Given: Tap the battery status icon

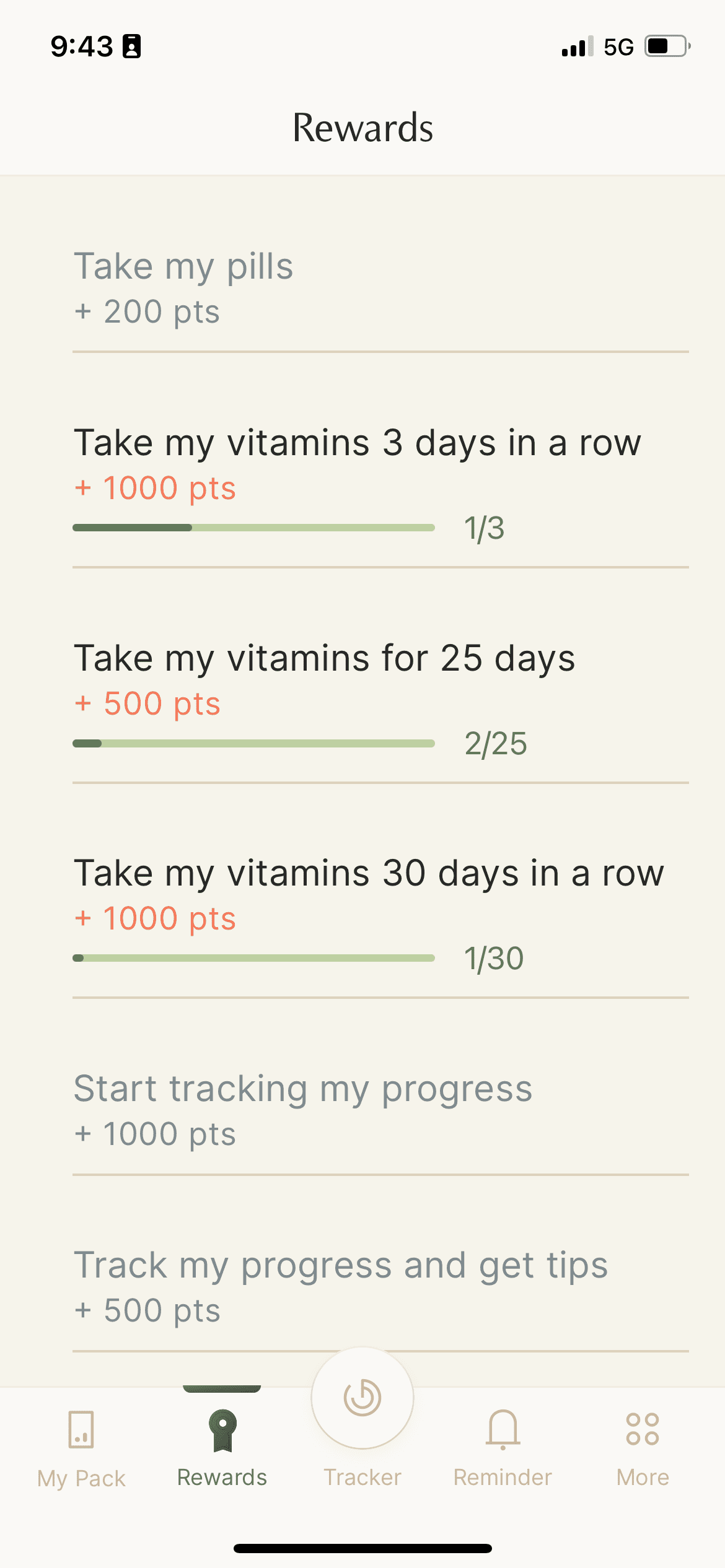Looking at the screenshot, I should coord(667,46).
